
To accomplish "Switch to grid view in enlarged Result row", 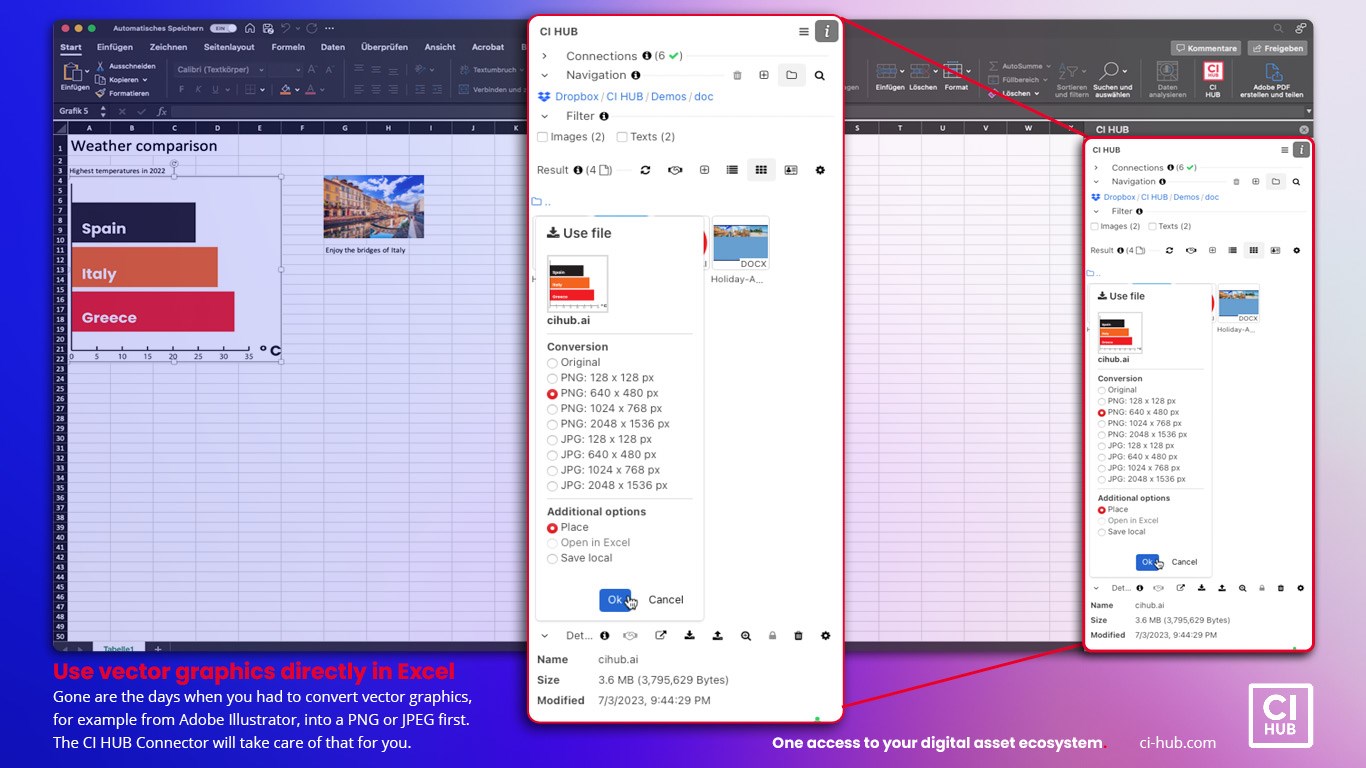I will 761,170.
